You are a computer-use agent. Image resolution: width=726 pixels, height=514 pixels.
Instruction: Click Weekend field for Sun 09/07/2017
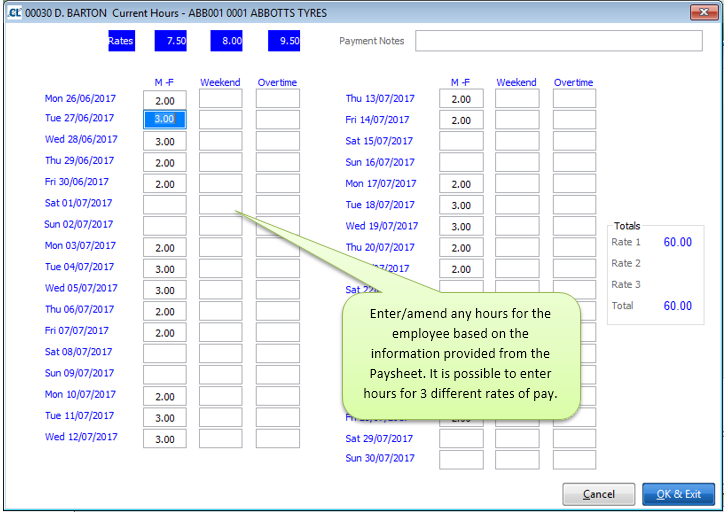pyautogui.click(x=220, y=375)
